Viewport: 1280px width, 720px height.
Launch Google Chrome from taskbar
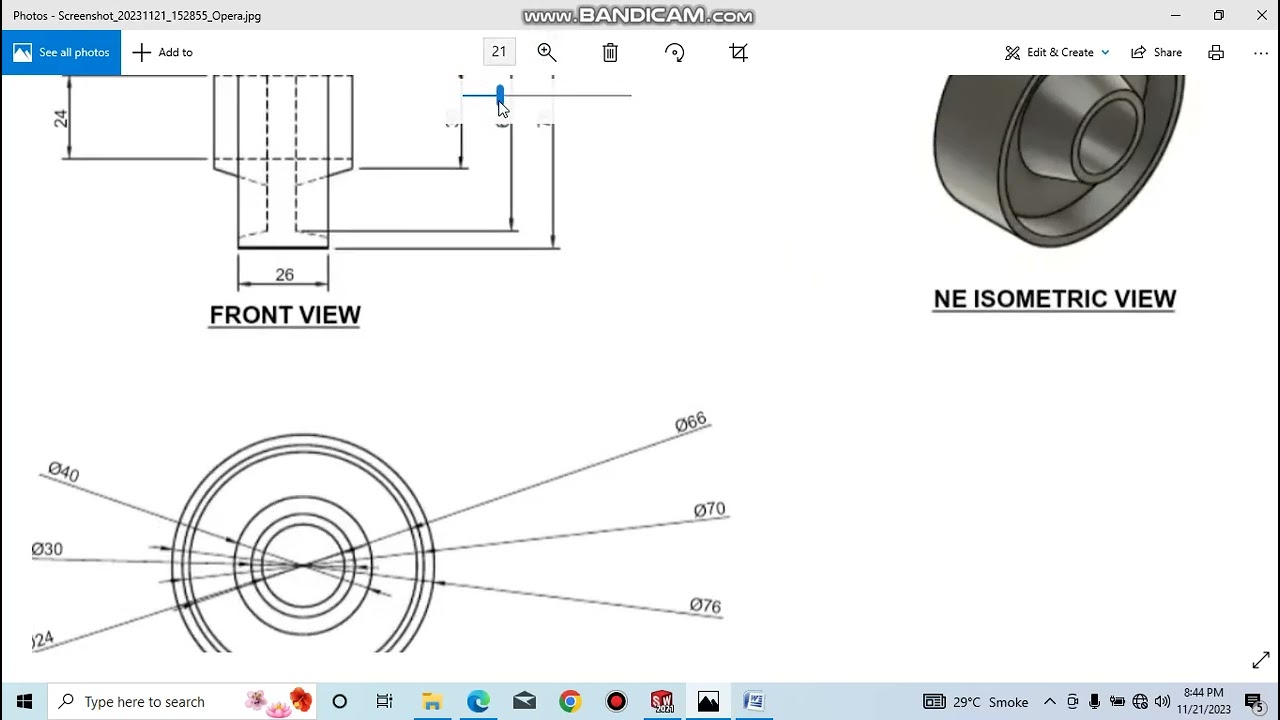(570, 701)
